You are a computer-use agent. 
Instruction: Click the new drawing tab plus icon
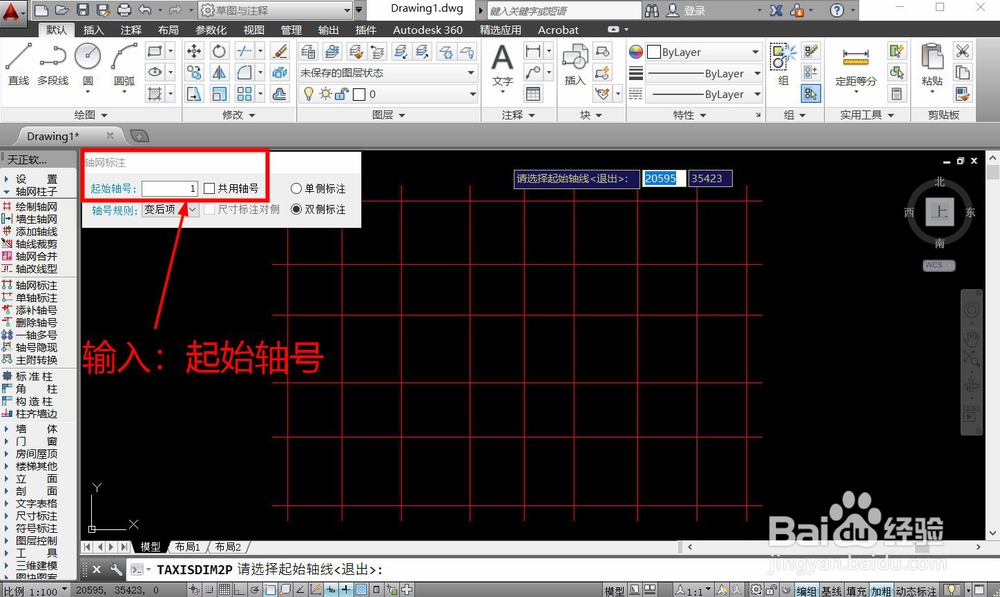139,135
